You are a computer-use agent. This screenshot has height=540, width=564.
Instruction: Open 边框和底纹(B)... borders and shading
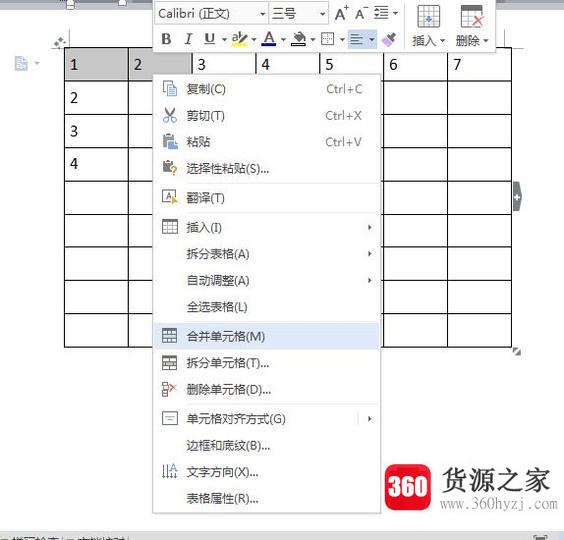pos(267,446)
